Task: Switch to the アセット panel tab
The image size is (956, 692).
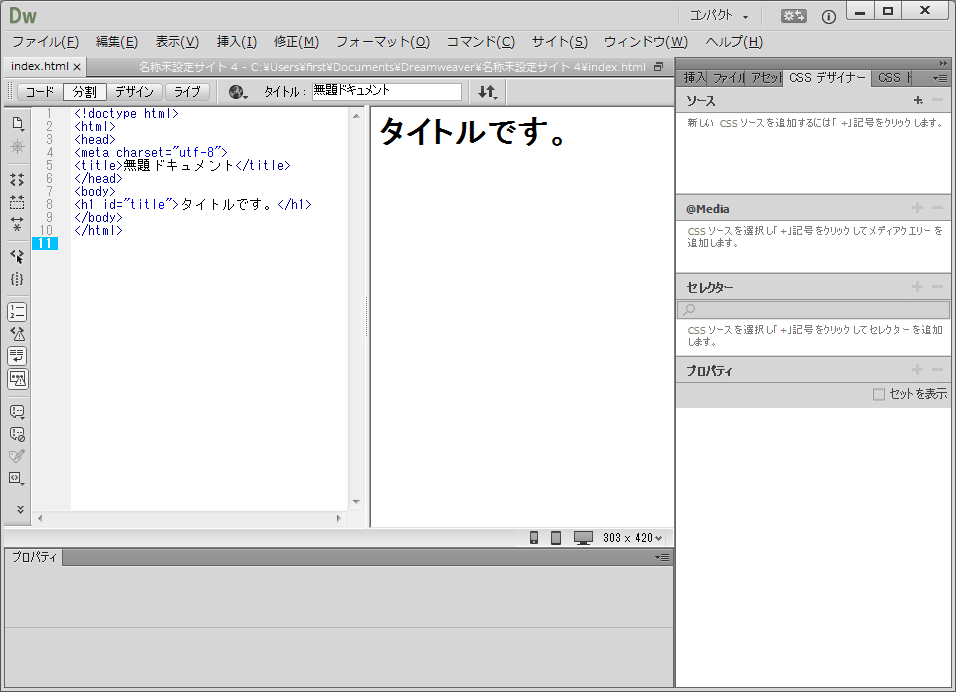Action: click(765, 78)
